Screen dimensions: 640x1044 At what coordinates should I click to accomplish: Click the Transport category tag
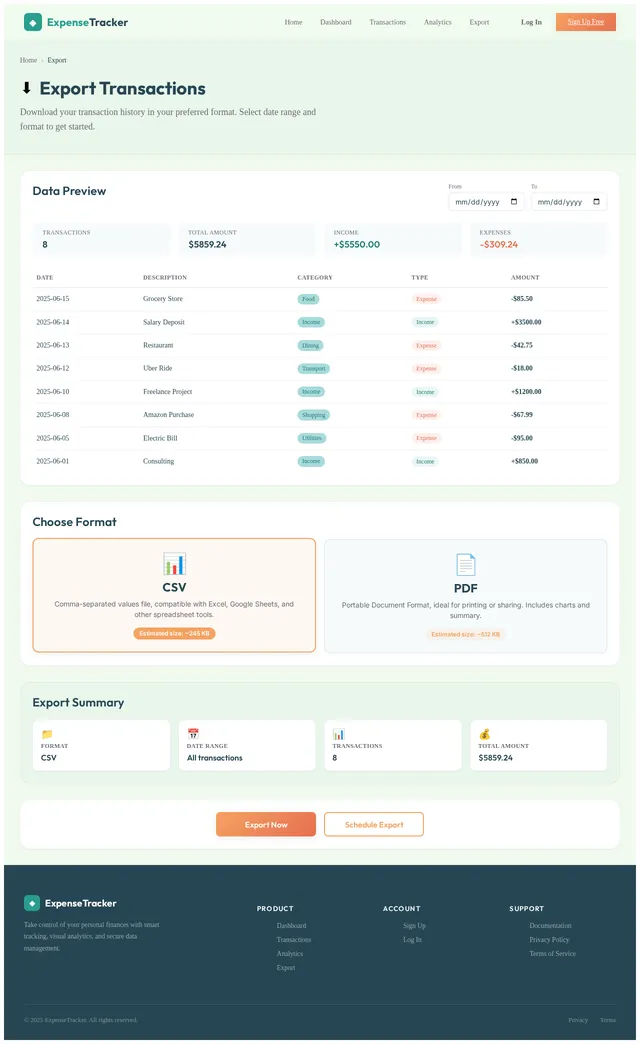(x=314, y=369)
